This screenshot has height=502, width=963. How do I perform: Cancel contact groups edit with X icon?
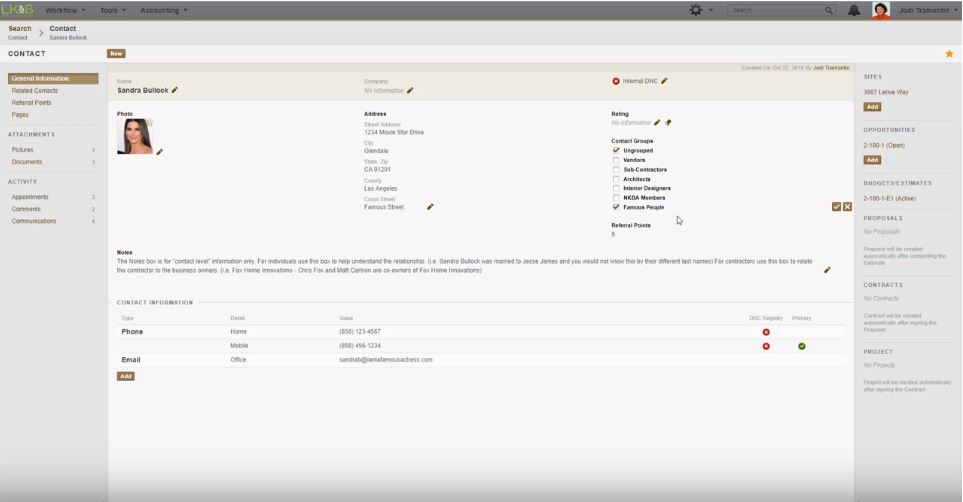[847, 207]
